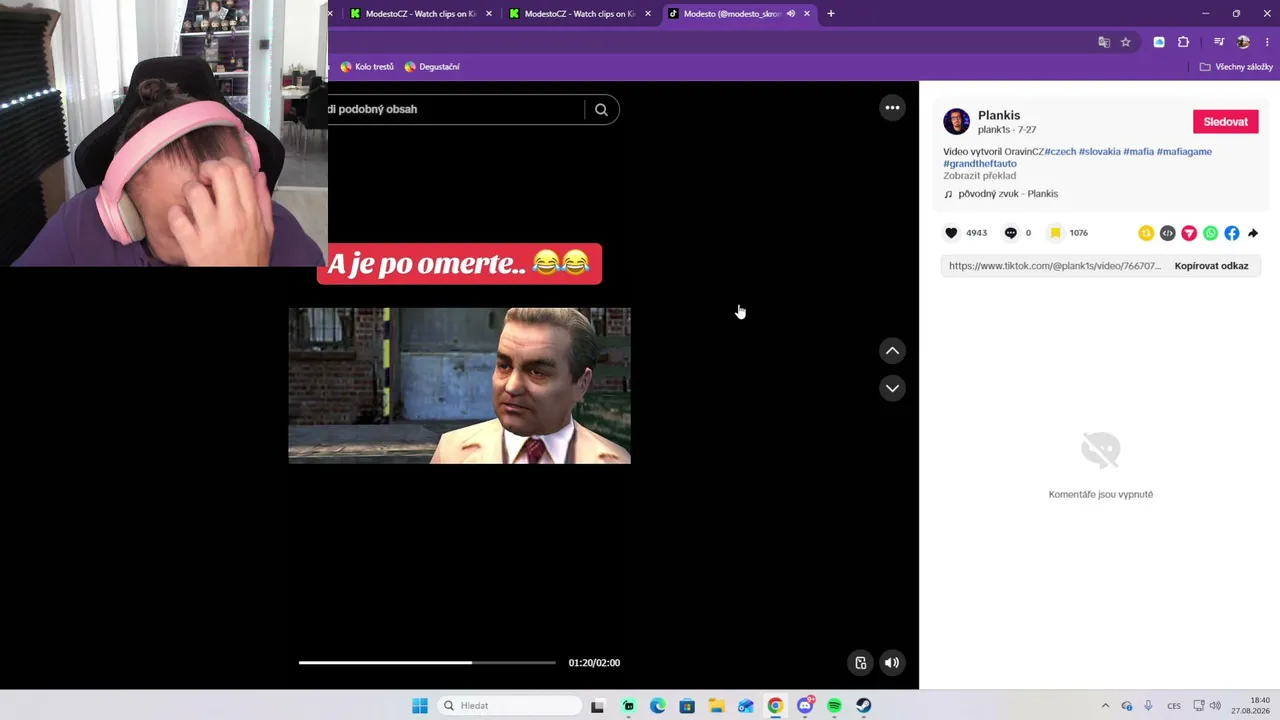Open the #mafia hashtag

(x=1138, y=152)
